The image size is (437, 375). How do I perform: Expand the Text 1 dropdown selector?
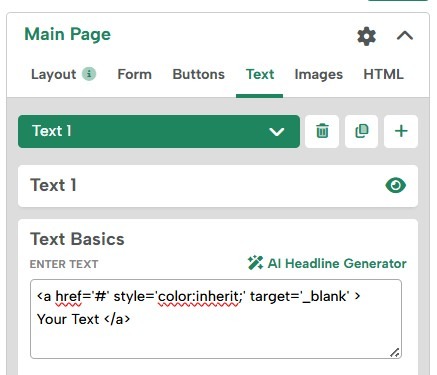pyautogui.click(x=159, y=131)
